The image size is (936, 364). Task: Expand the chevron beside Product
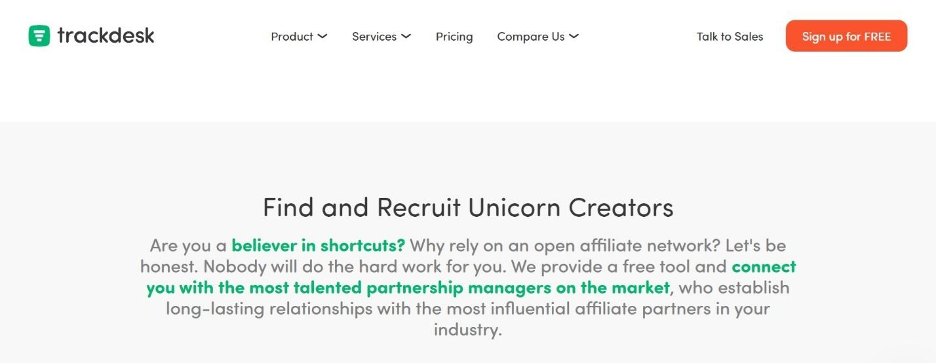point(322,36)
